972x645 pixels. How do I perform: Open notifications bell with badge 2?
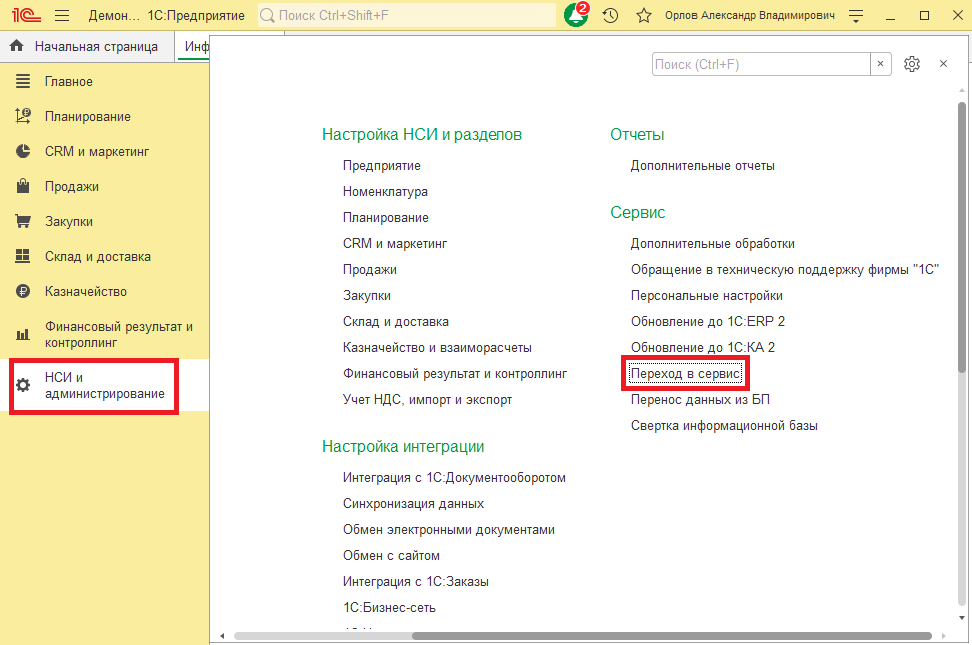pyautogui.click(x=576, y=15)
